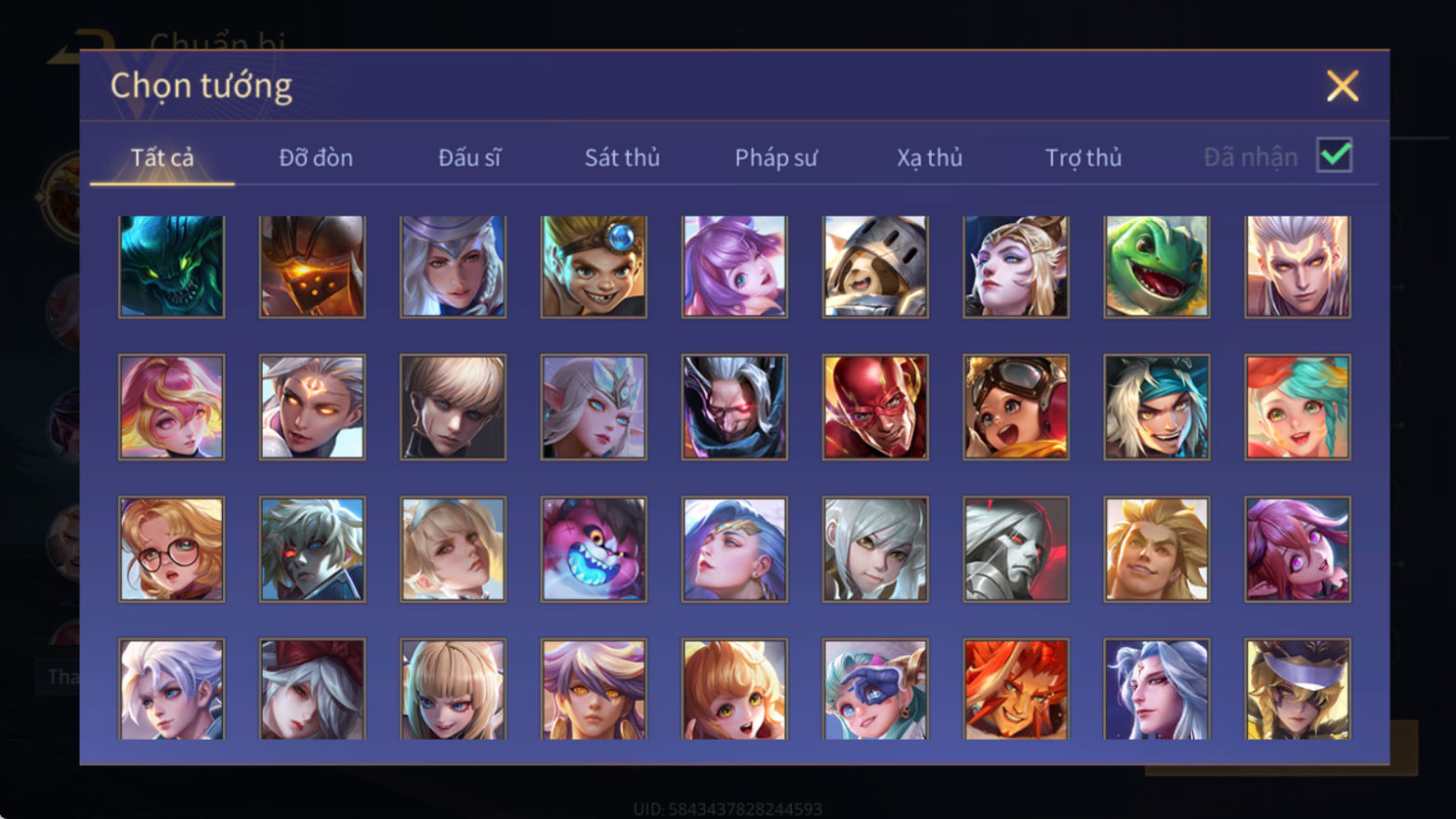Select the molten armored knight hero
Viewport: 1456px width, 819px height.
(x=312, y=267)
